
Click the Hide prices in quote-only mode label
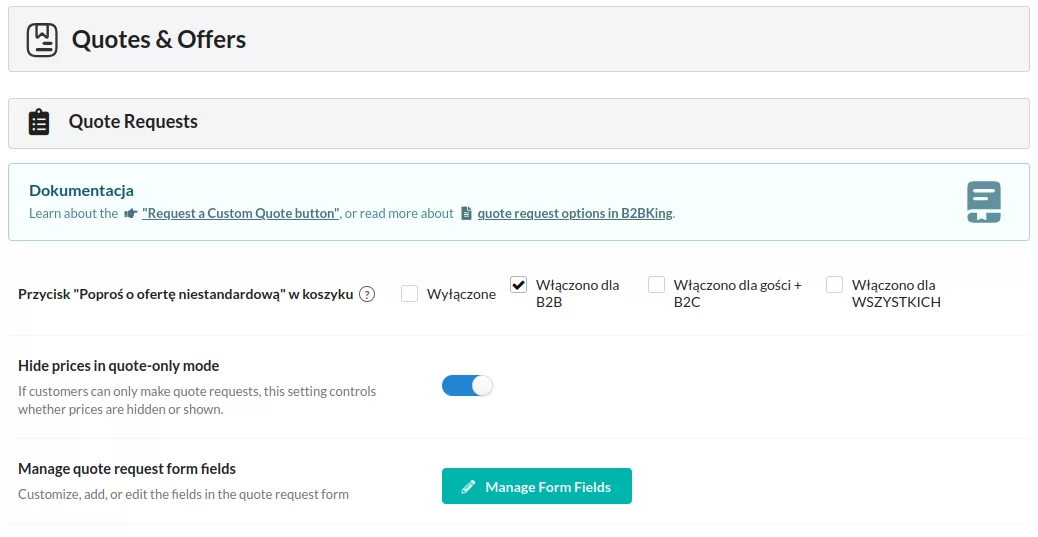tap(119, 366)
